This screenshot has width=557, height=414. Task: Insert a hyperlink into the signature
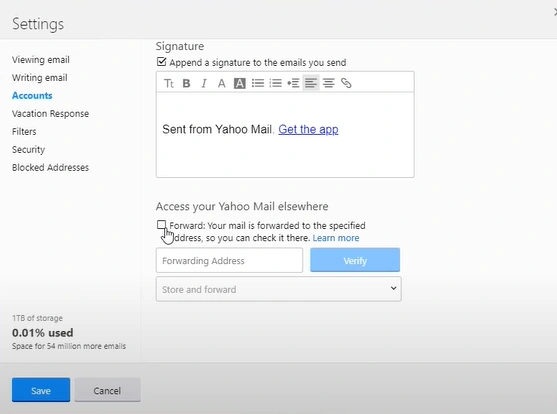coord(346,83)
